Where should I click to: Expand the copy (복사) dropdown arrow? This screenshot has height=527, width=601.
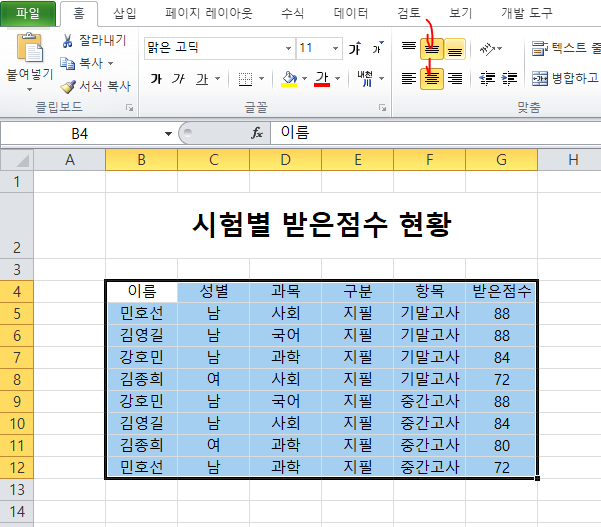tap(110, 63)
